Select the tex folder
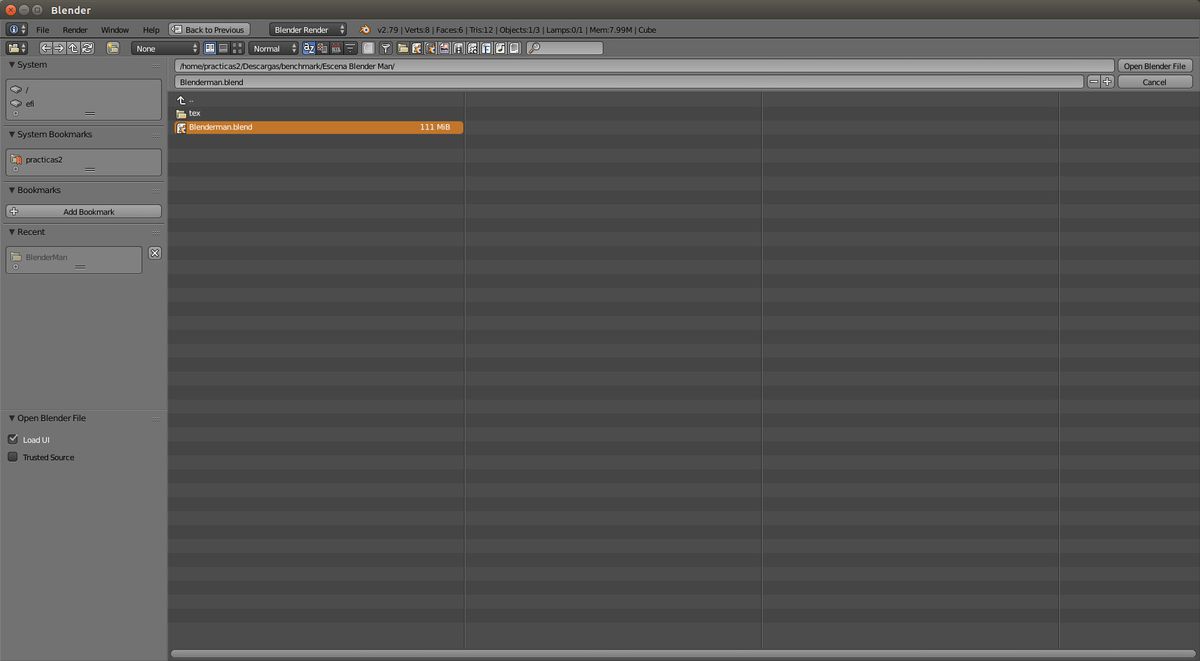The height and width of the screenshot is (661, 1200). coord(195,113)
